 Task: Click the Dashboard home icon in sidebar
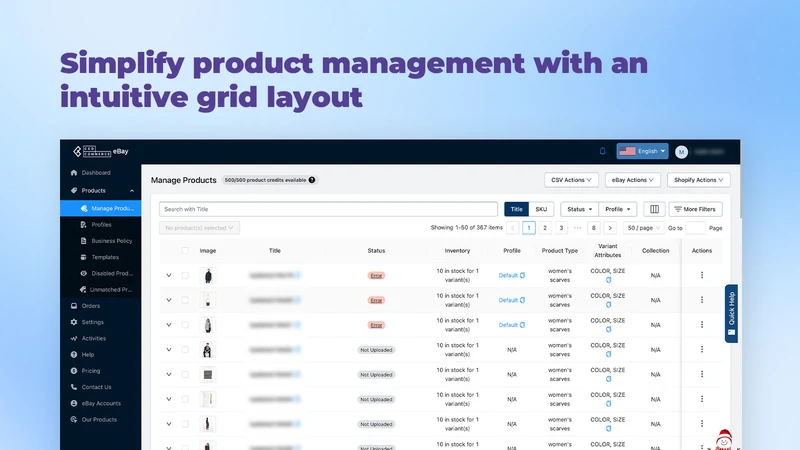point(74,173)
